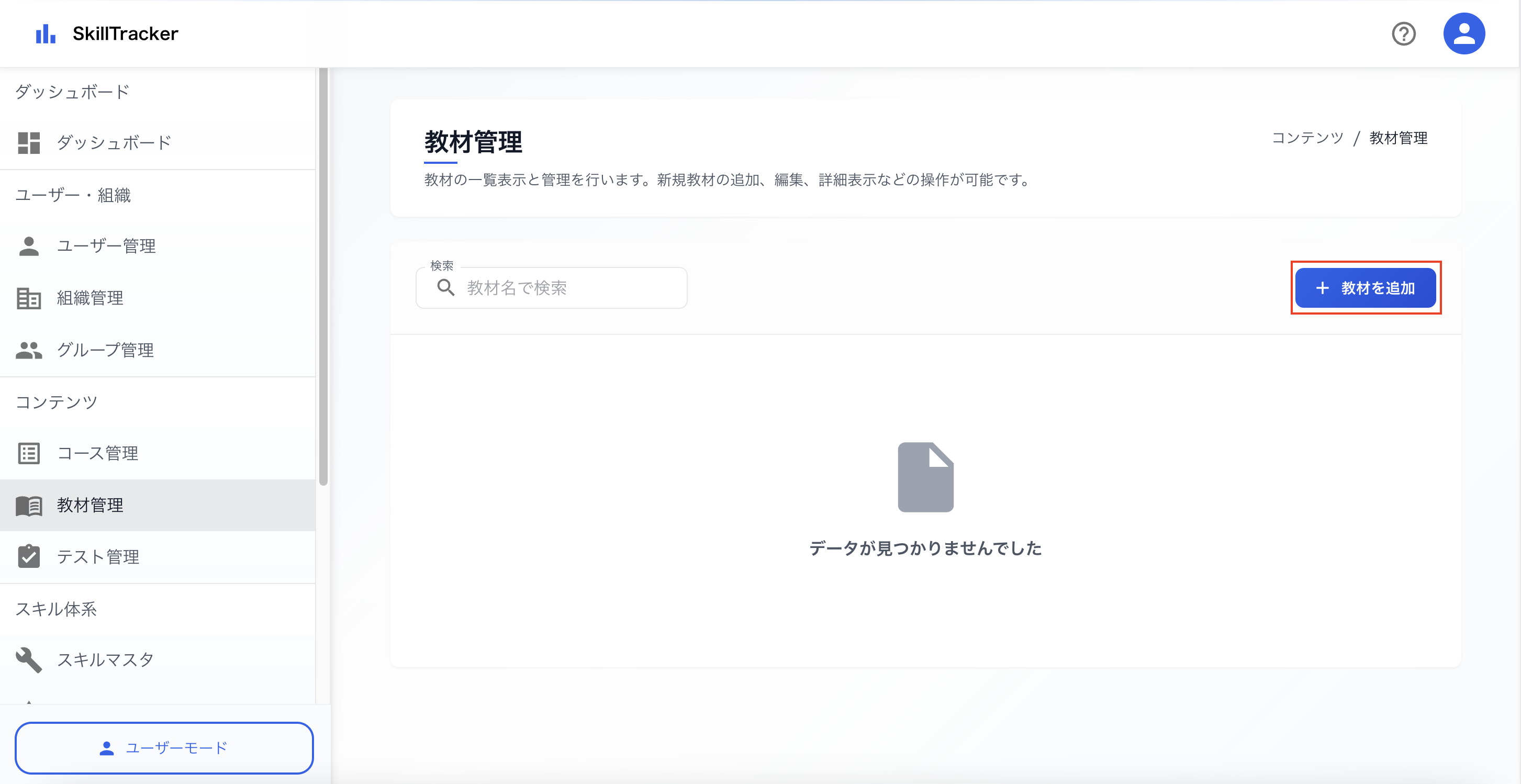Screen dimensions: 1521x784
Task: Open テスト管理 from the sidebar
Action: (x=98, y=556)
